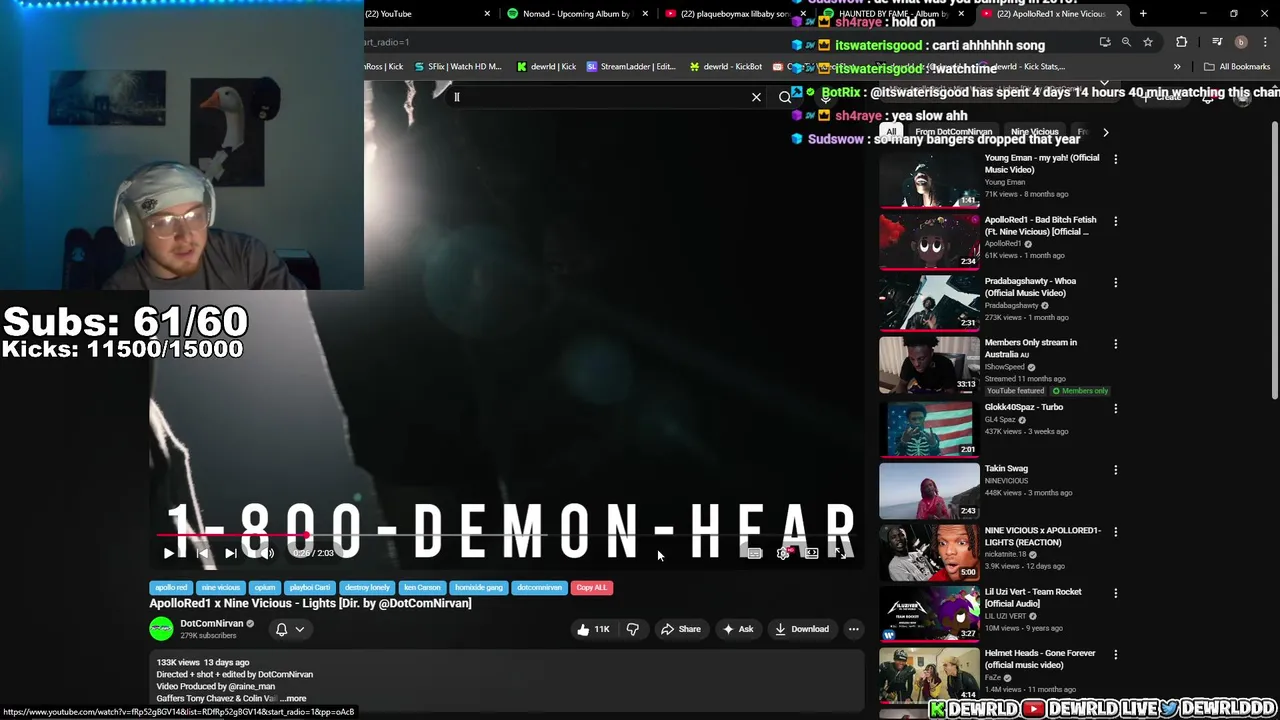
Task: Switch to 'plaqueboymax lilbaby' browser tab
Action: pyautogui.click(x=735, y=14)
